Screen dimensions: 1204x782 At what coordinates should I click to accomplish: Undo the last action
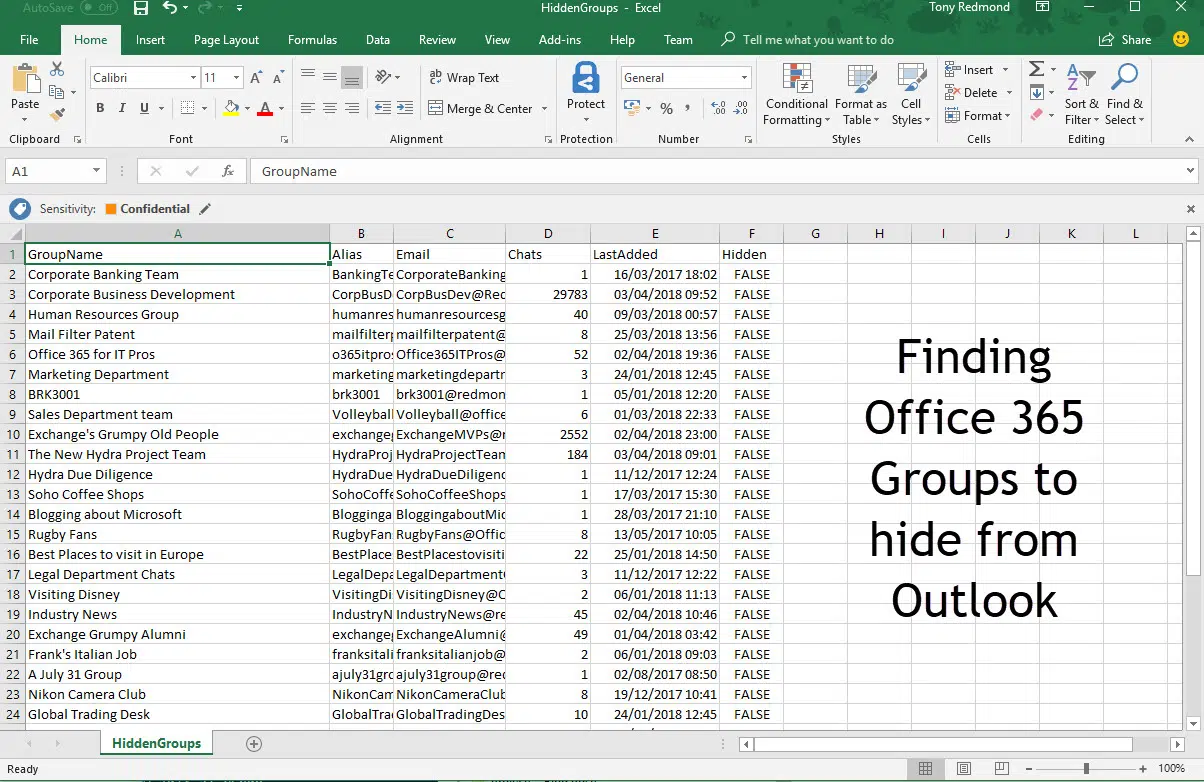[x=170, y=9]
